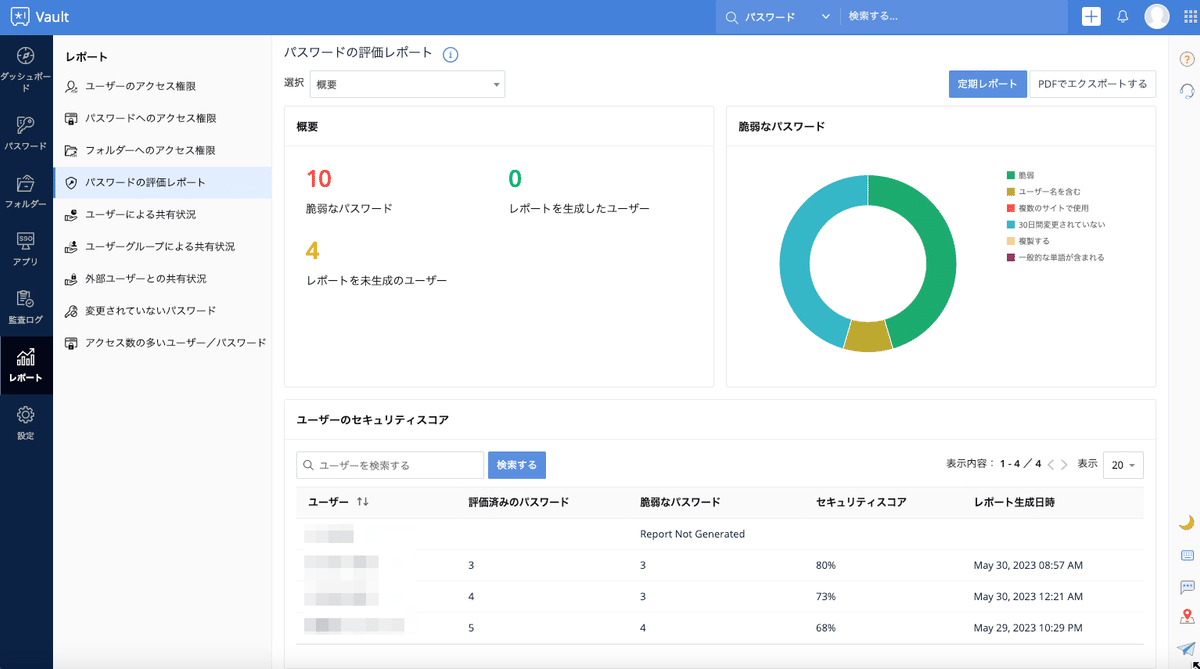Click the map pin icon
This screenshot has width=1200, height=669.
1187,617
